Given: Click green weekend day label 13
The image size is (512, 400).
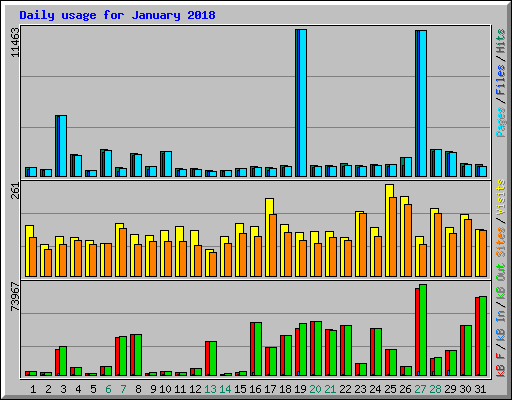Looking at the screenshot, I should coord(210,389).
